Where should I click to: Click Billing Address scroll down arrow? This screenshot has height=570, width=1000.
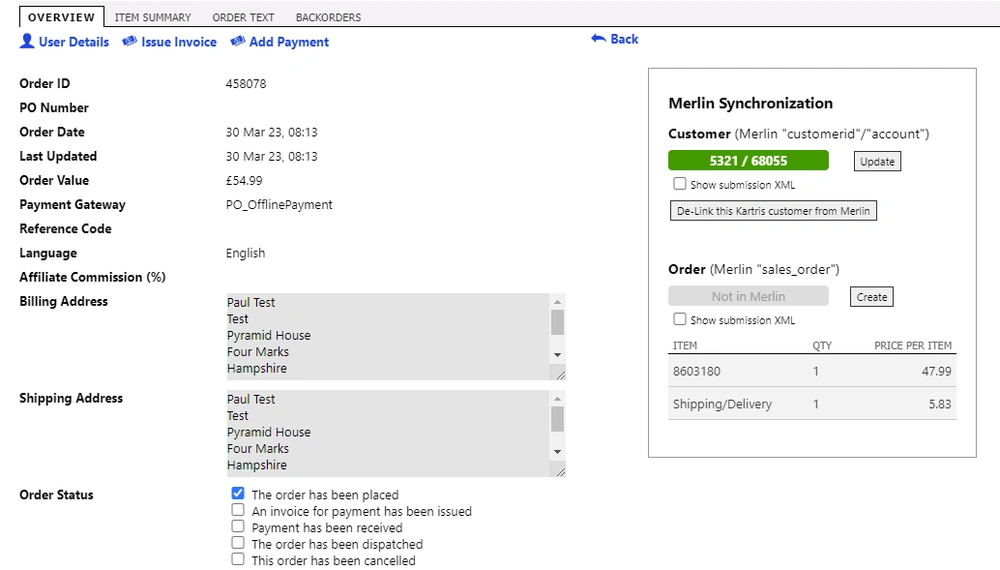[x=557, y=355]
